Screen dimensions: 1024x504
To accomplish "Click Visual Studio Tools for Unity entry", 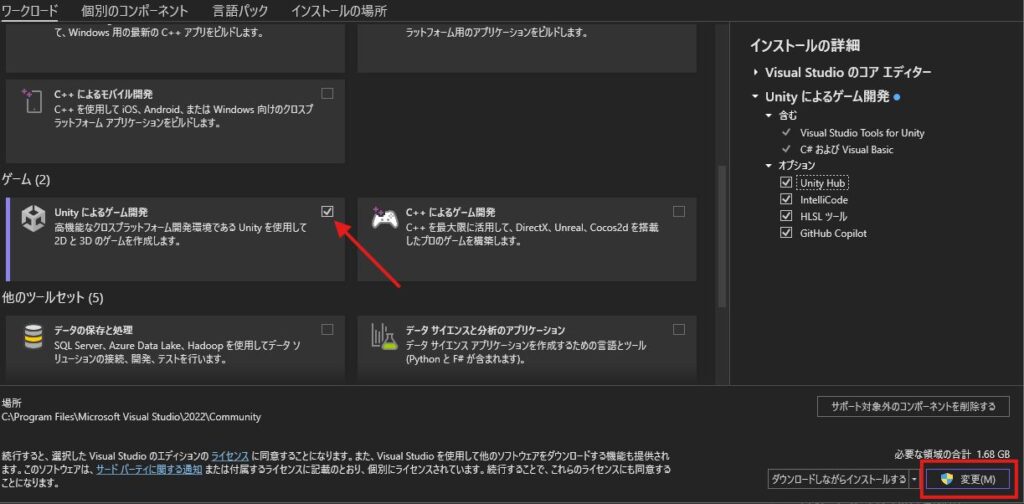I will pos(862,133).
